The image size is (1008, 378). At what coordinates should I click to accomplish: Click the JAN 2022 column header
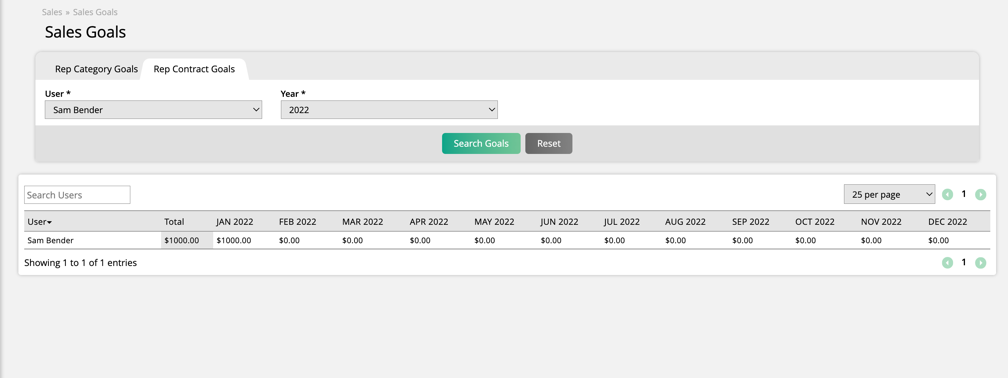(235, 222)
